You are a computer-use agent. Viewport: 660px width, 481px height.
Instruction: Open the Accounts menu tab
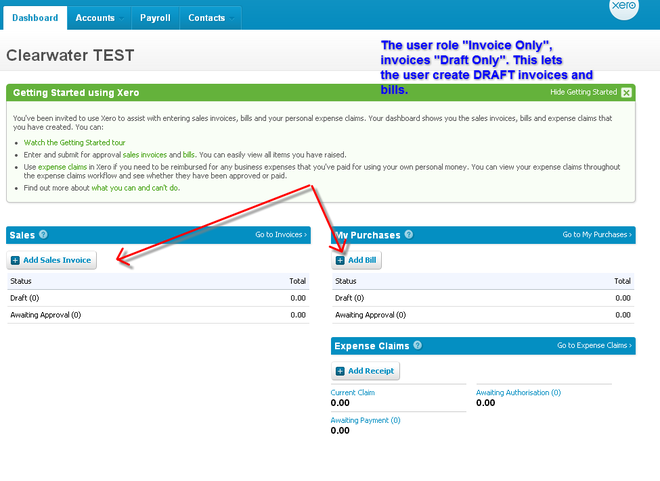[95, 18]
